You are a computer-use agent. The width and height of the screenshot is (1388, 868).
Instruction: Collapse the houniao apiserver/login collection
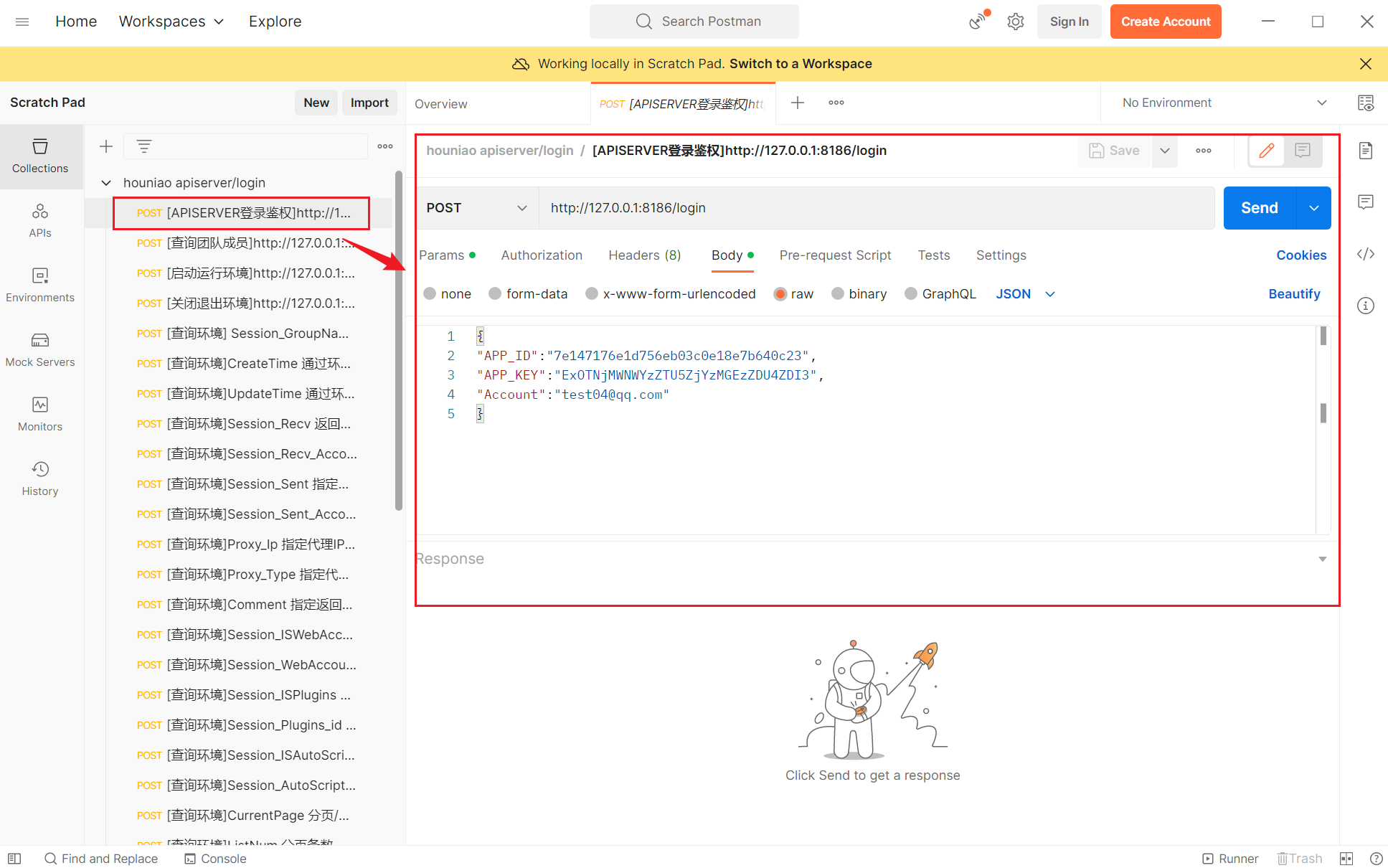point(105,183)
